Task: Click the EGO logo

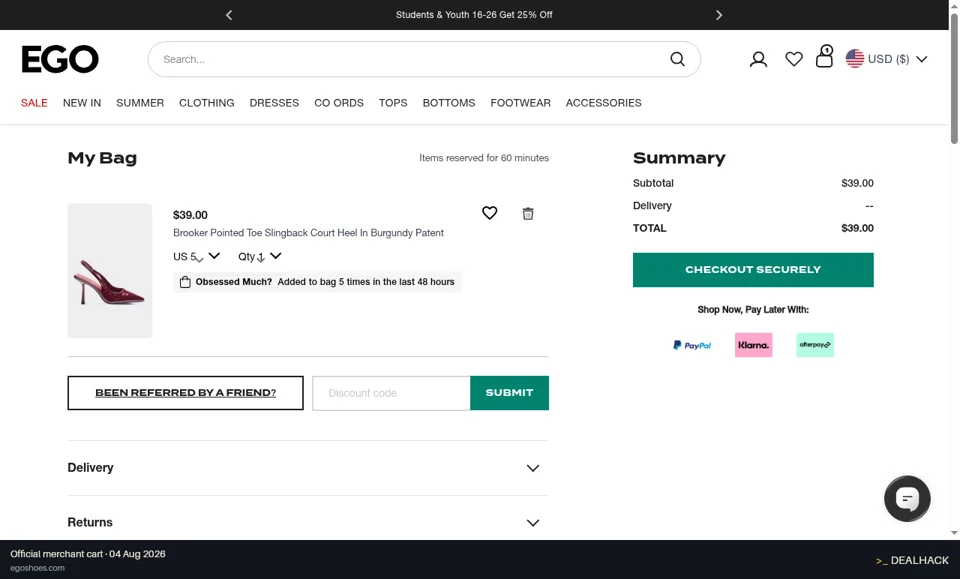Action: (60, 59)
